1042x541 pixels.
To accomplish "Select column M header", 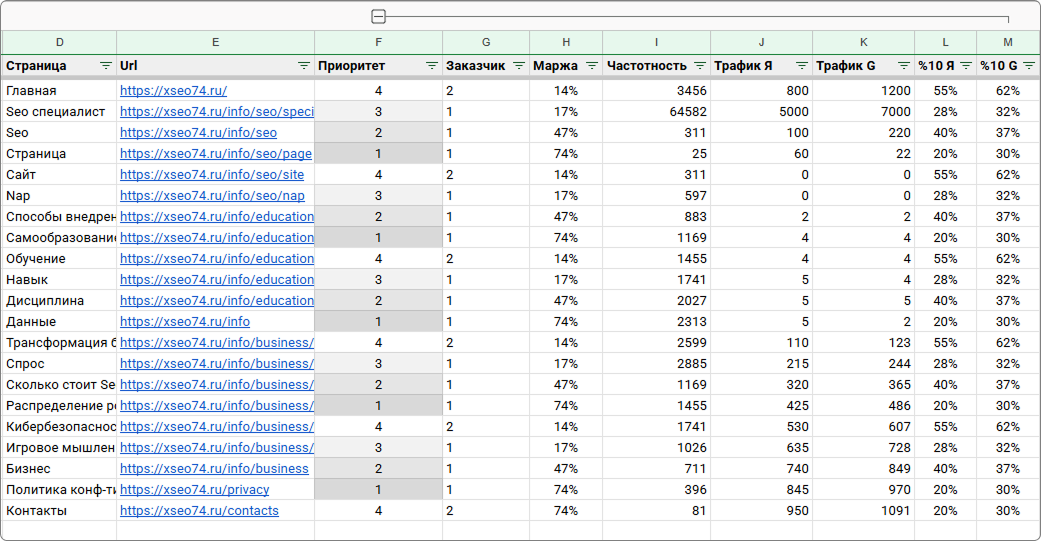I will (x=1008, y=43).
